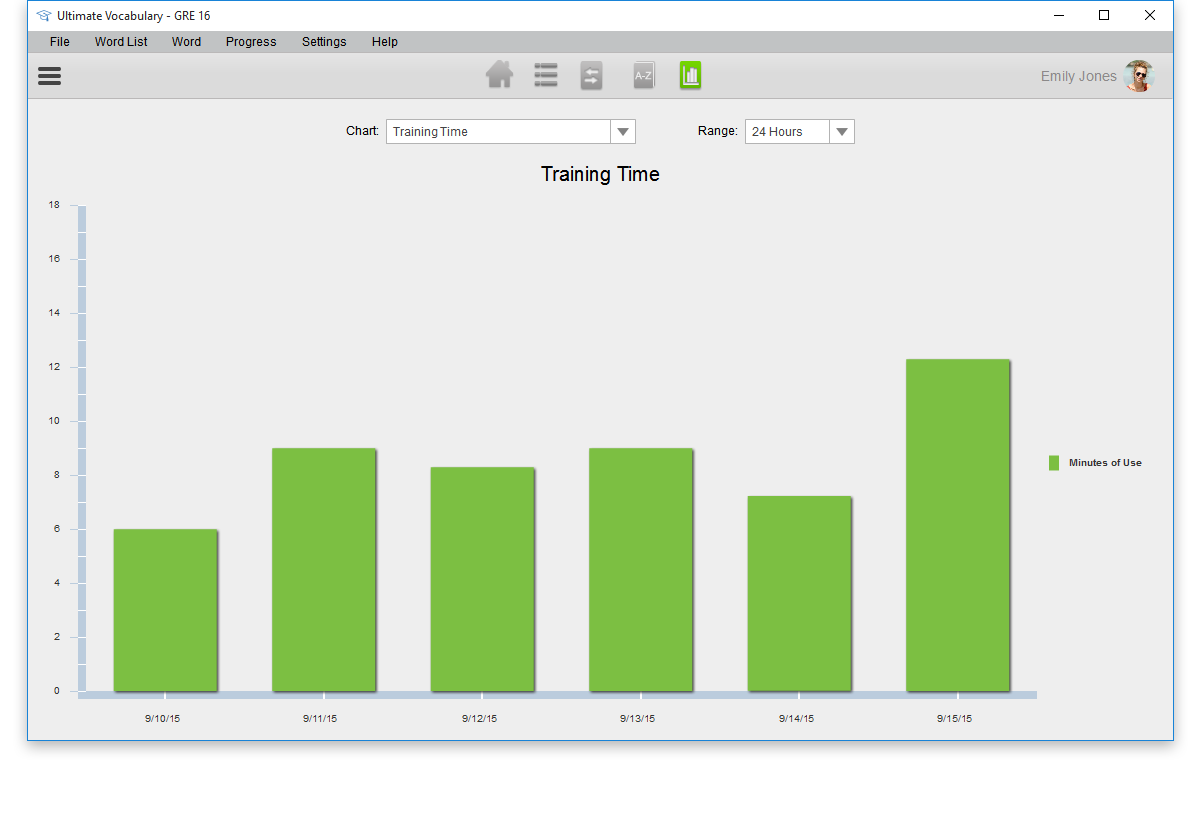Click the flashcard swap icon
Viewport: 1200px width, 834px height.
click(x=591, y=76)
